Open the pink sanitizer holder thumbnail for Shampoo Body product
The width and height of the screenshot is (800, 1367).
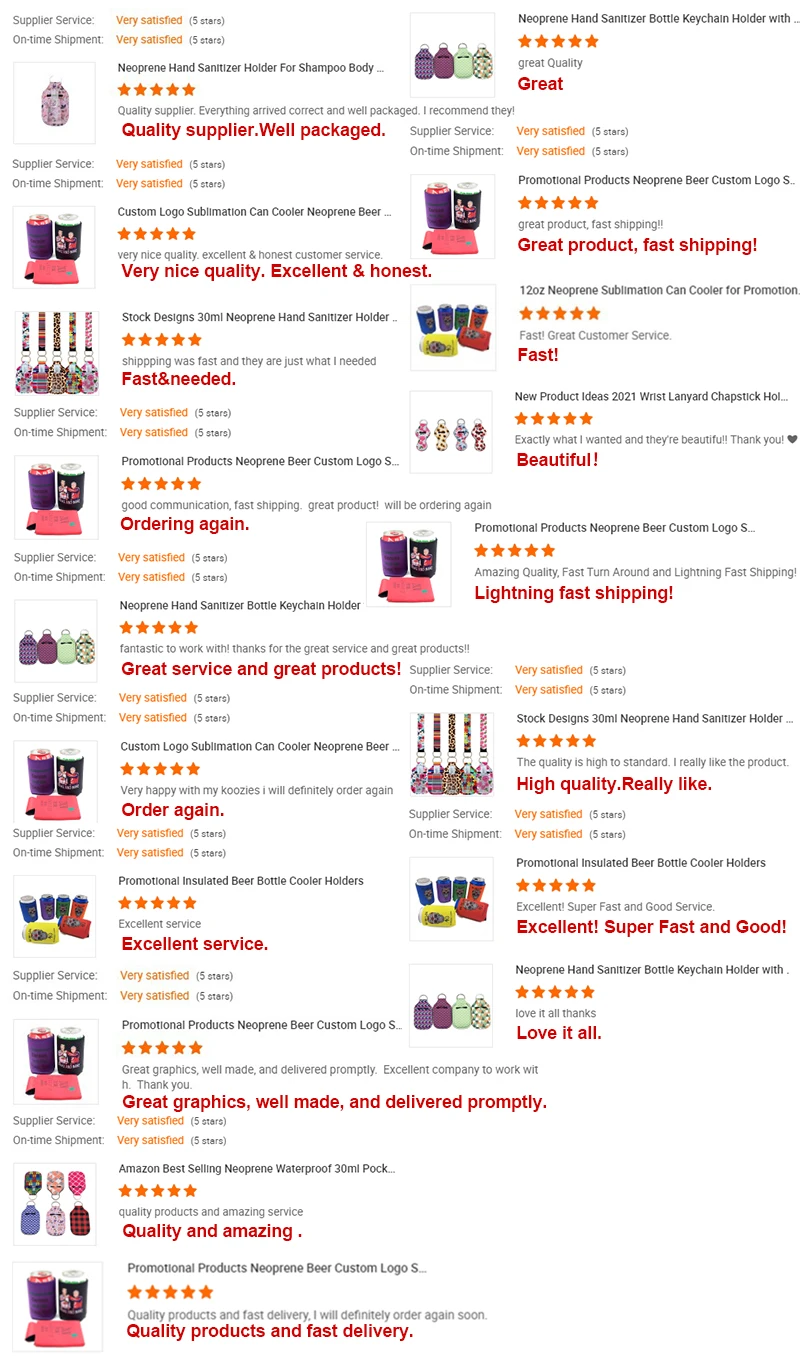pos(54,103)
